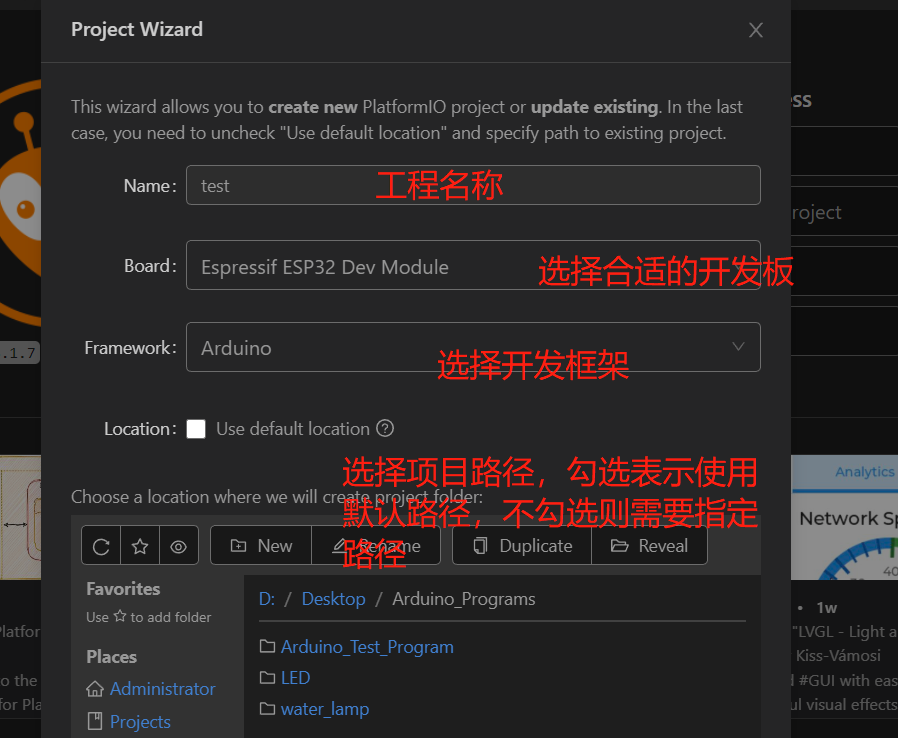Click the Administrator home icon
This screenshot has height=738, width=898.
tap(95, 689)
